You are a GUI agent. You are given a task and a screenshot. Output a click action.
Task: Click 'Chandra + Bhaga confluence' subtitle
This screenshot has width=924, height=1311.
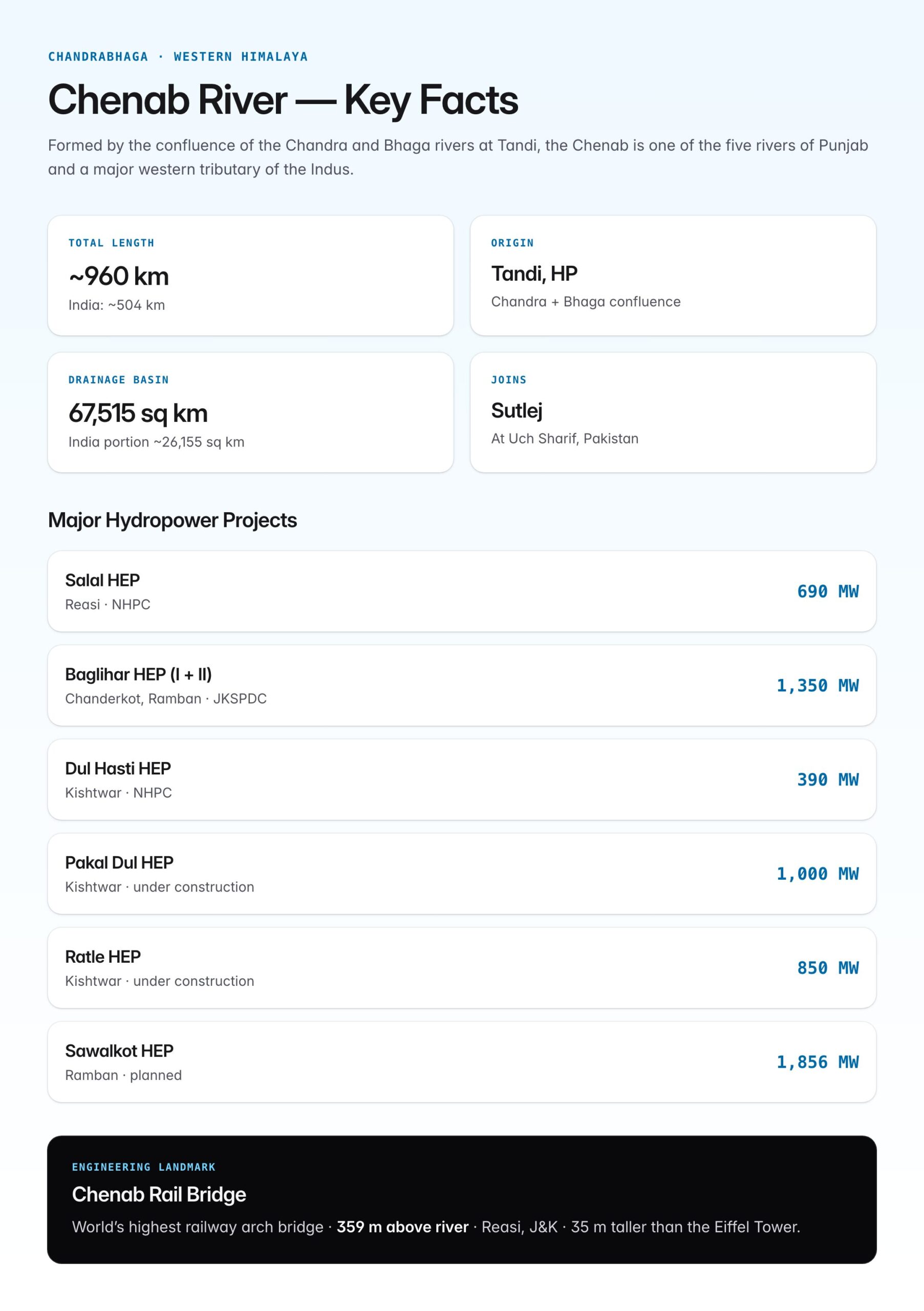click(x=586, y=302)
